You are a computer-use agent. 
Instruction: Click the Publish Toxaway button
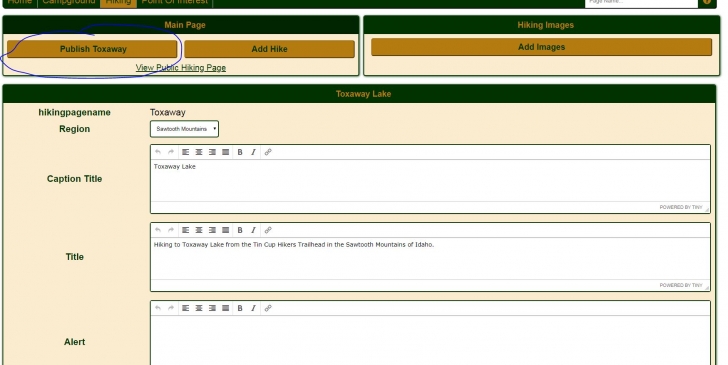pos(92,49)
